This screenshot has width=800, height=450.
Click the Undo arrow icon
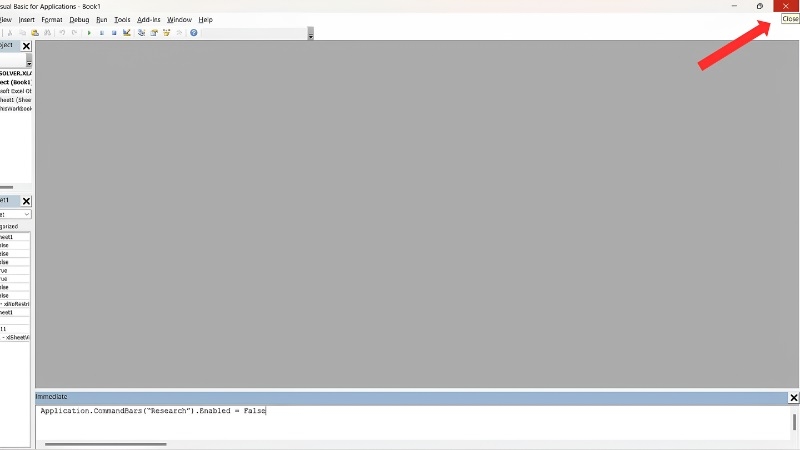pyautogui.click(x=62, y=33)
